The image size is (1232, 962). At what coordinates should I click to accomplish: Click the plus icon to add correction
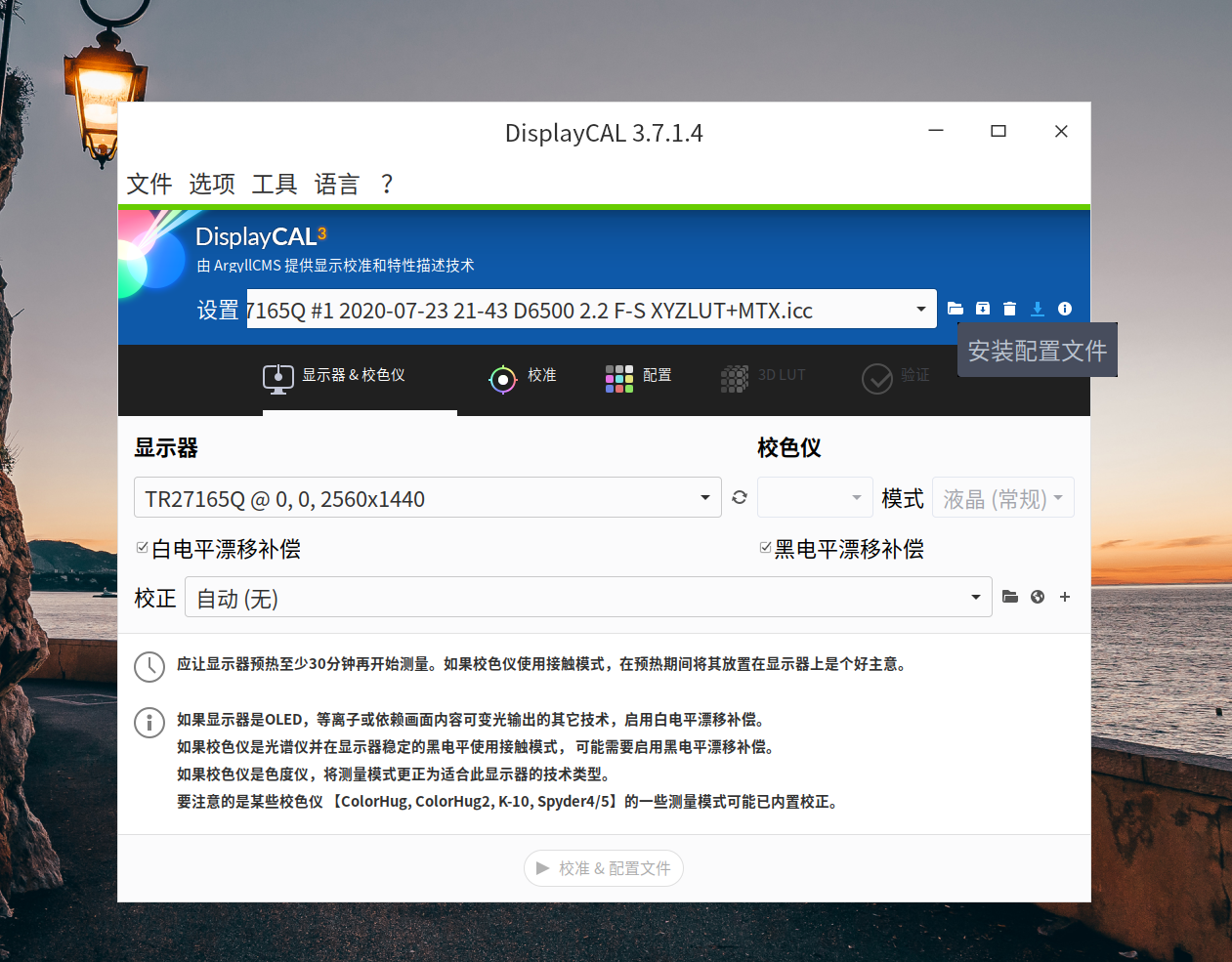point(1065,597)
